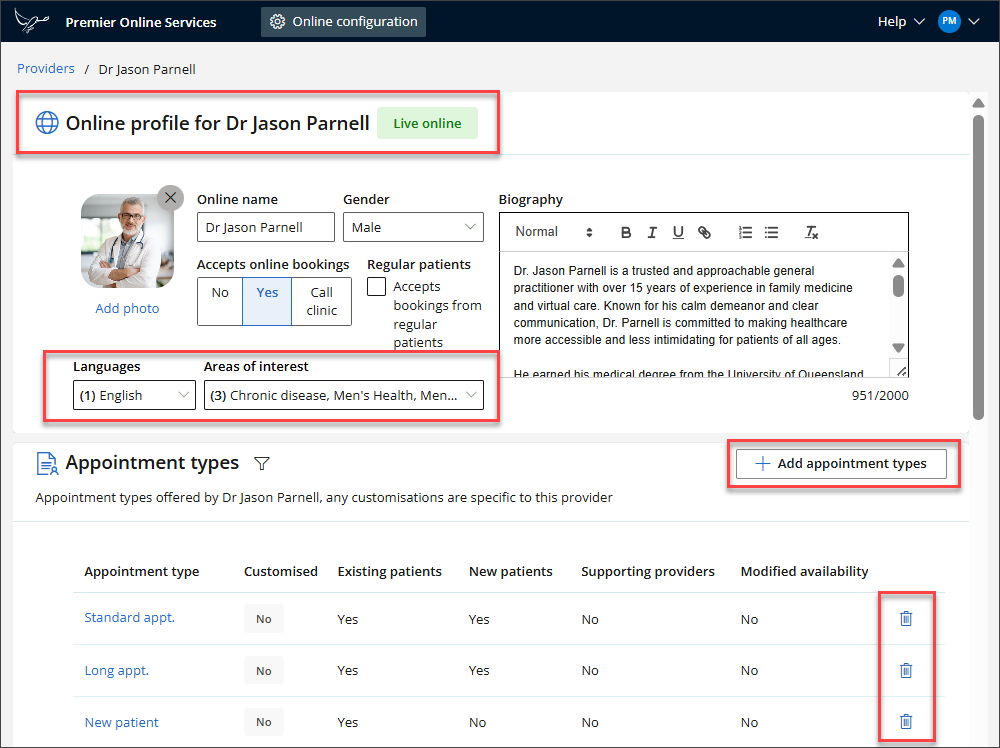Open the Gender dropdown

pos(413,227)
